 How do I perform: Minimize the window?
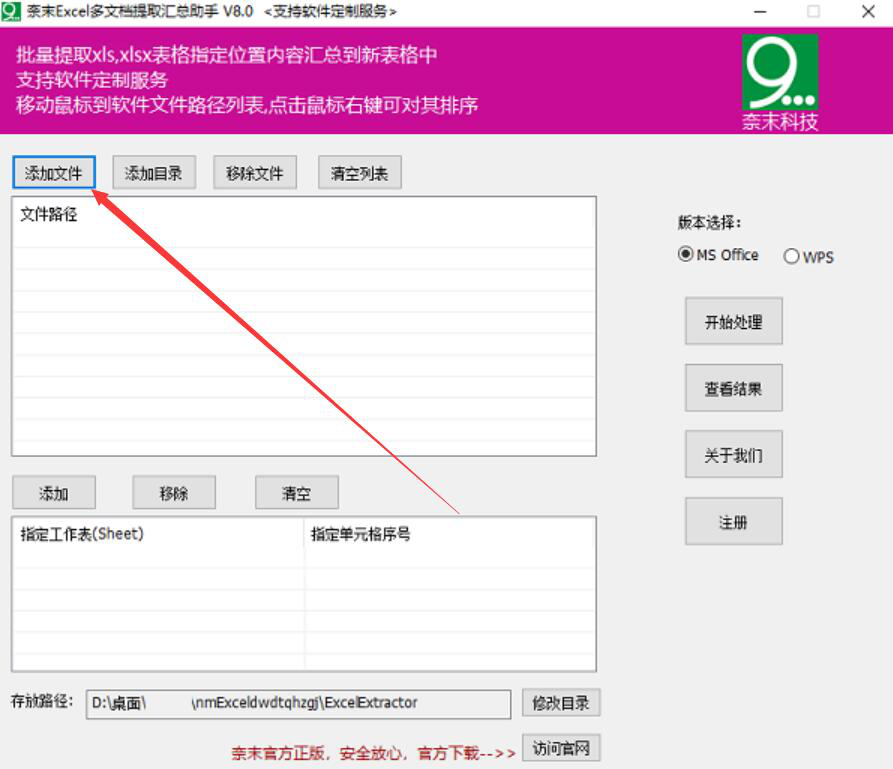pyautogui.click(x=760, y=11)
